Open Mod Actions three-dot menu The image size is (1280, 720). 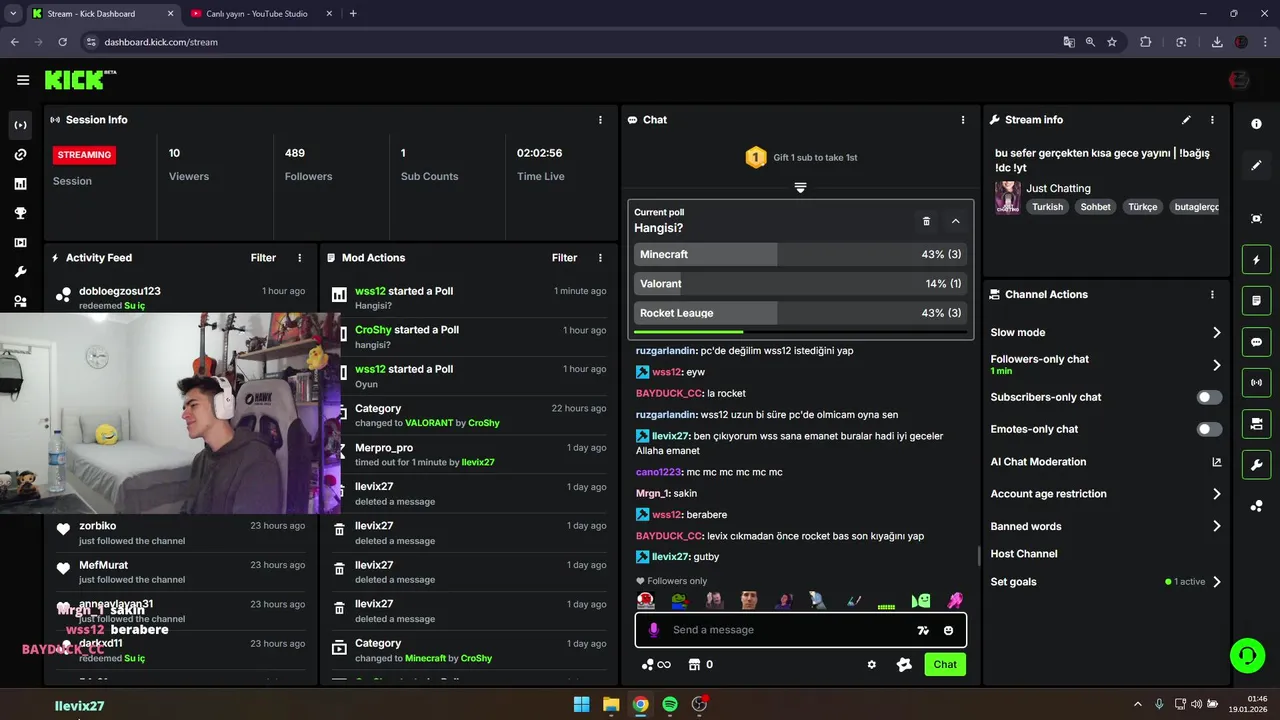pyautogui.click(x=600, y=258)
